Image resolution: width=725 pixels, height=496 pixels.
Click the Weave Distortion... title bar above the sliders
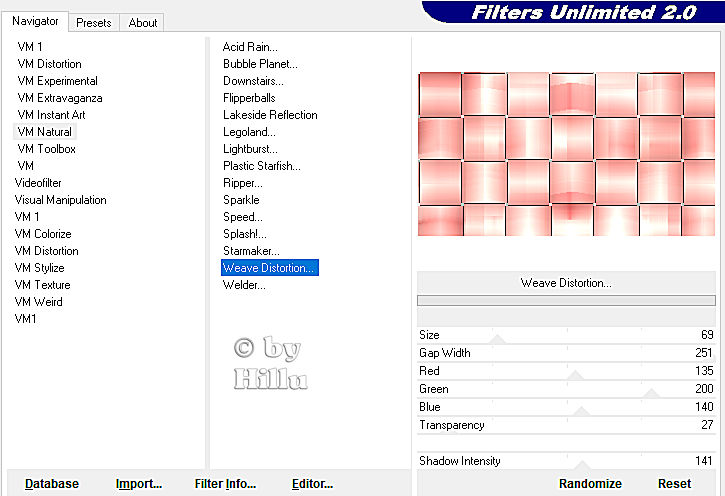click(x=566, y=282)
